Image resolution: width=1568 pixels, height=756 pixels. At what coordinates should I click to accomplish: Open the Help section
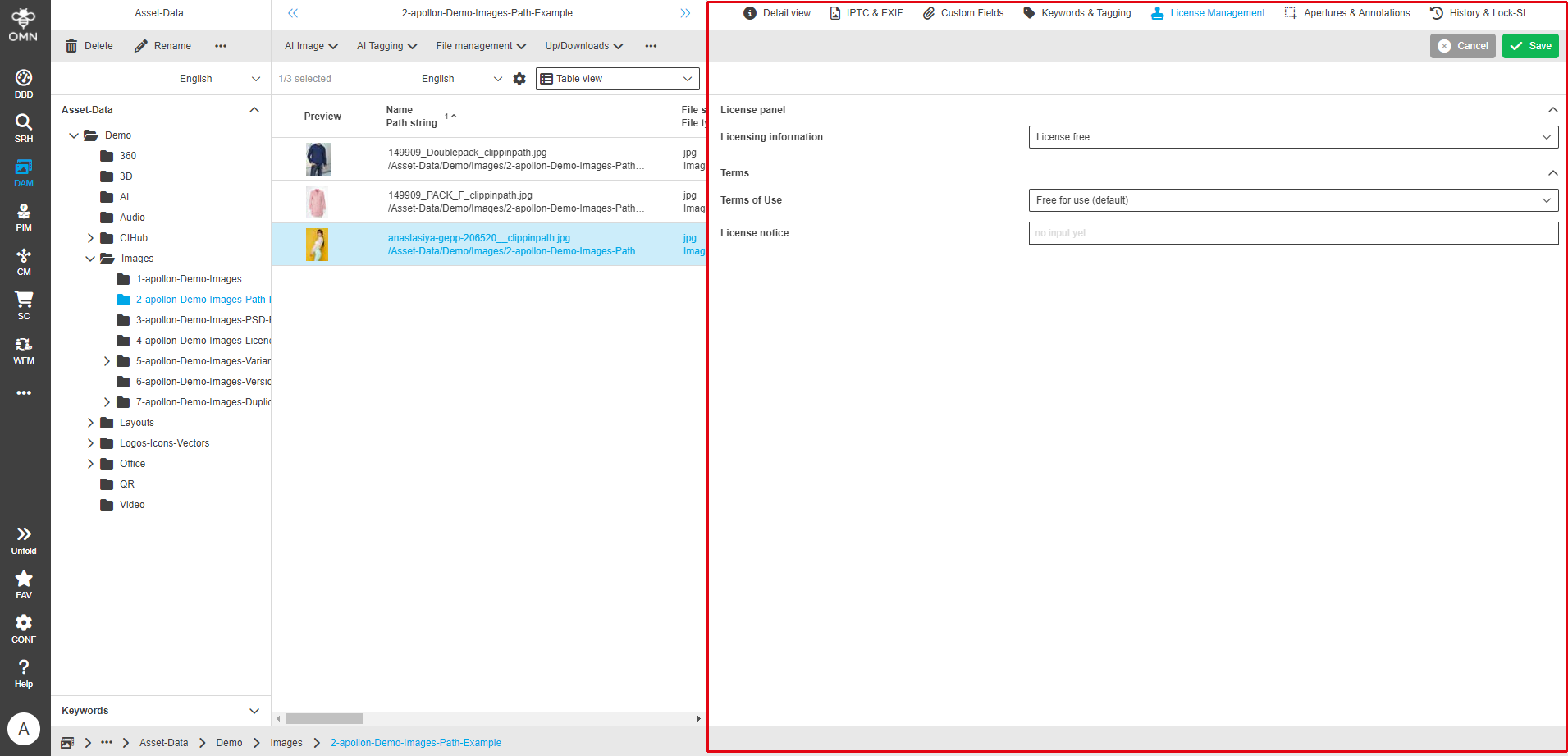click(24, 673)
